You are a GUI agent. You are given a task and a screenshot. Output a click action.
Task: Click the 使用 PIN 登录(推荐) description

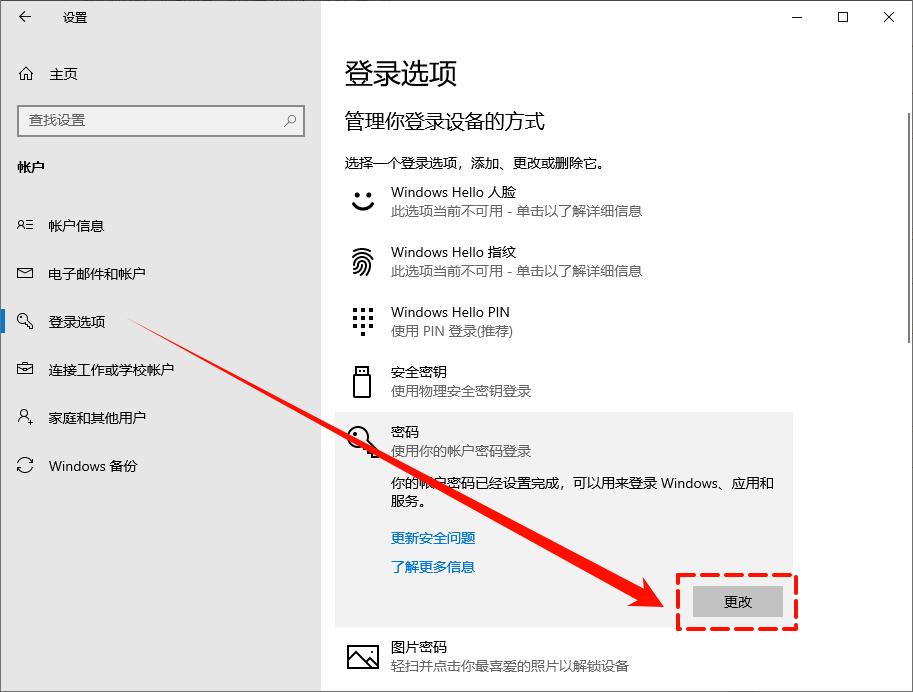(x=451, y=331)
